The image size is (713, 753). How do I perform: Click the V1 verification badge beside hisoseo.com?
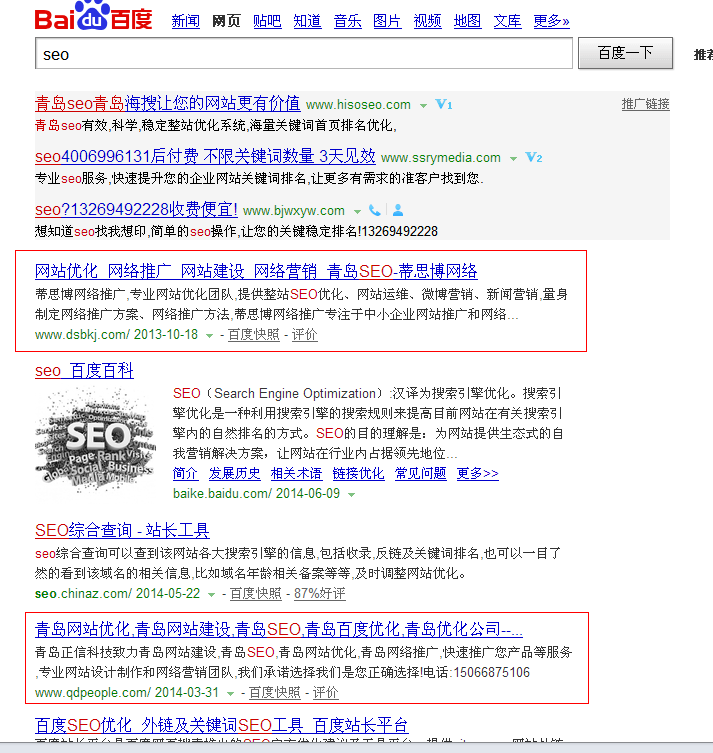coord(444,104)
